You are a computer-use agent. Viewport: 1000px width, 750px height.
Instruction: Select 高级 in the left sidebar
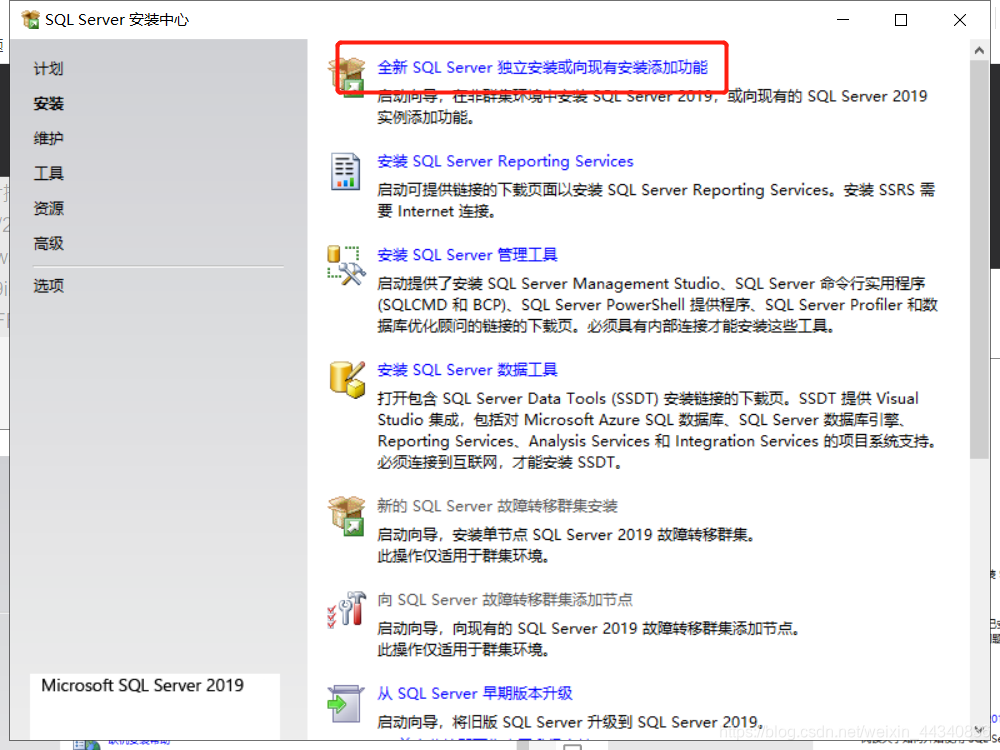coord(48,244)
